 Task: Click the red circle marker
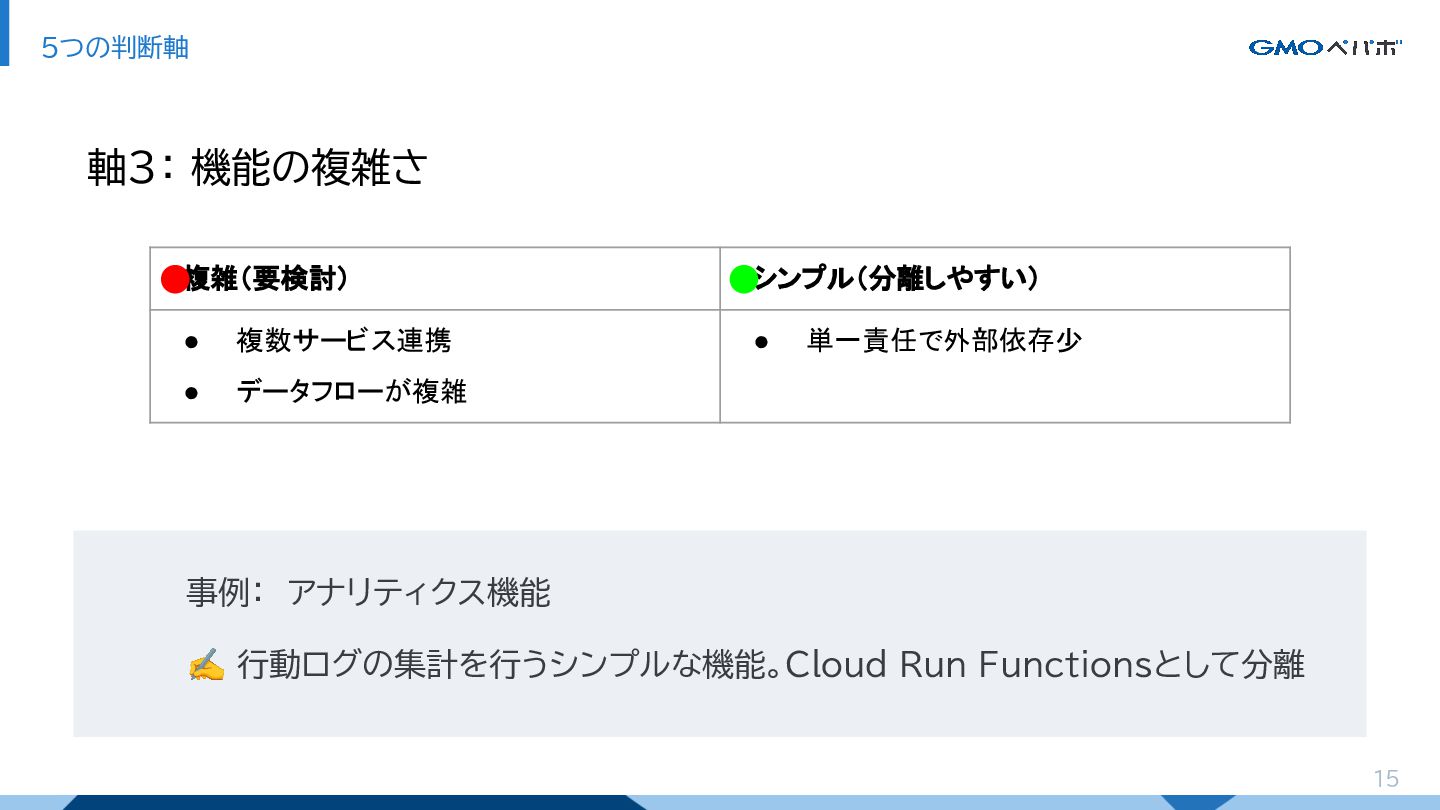click(x=175, y=280)
